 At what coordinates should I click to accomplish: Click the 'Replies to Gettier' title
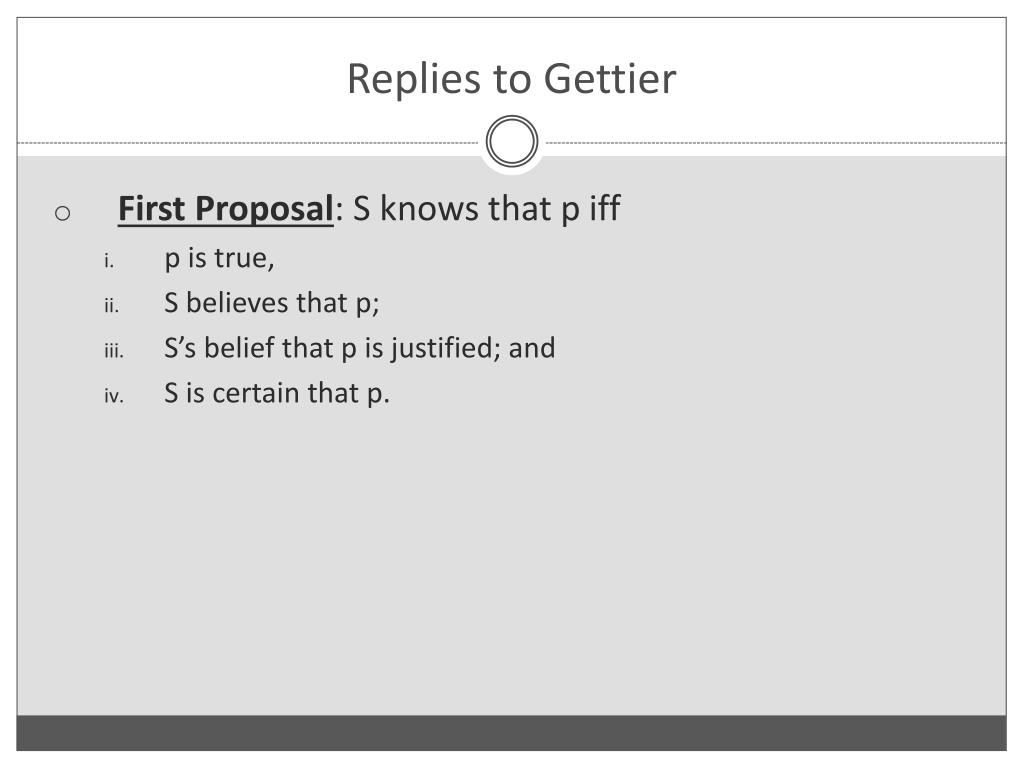click(x=511, y=79)
